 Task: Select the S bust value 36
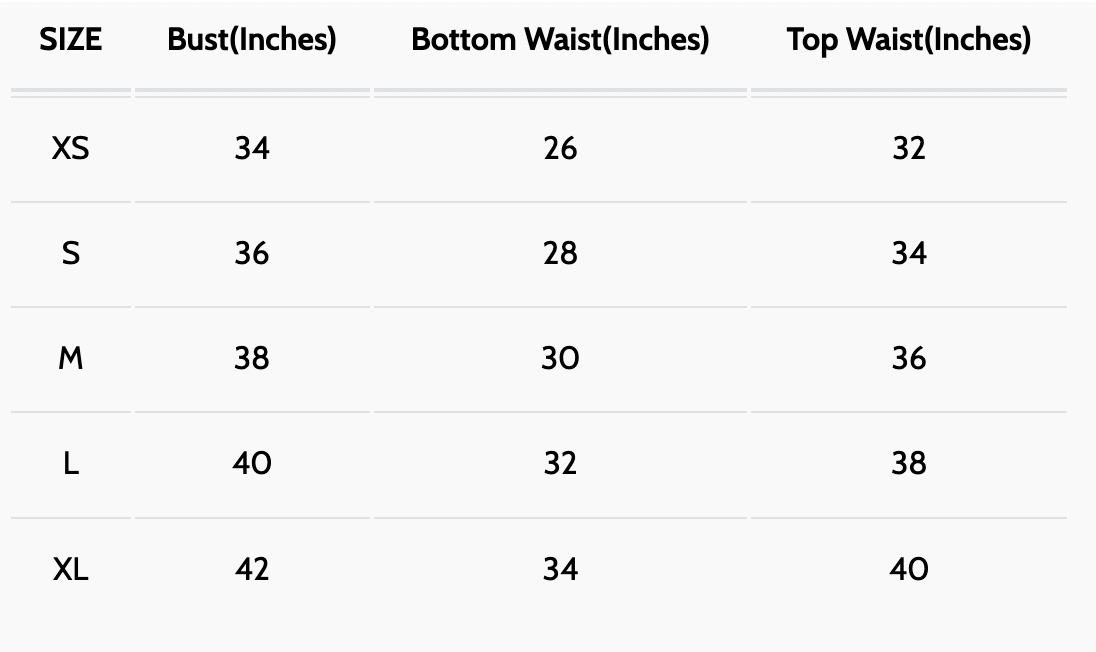pos(252,254)
